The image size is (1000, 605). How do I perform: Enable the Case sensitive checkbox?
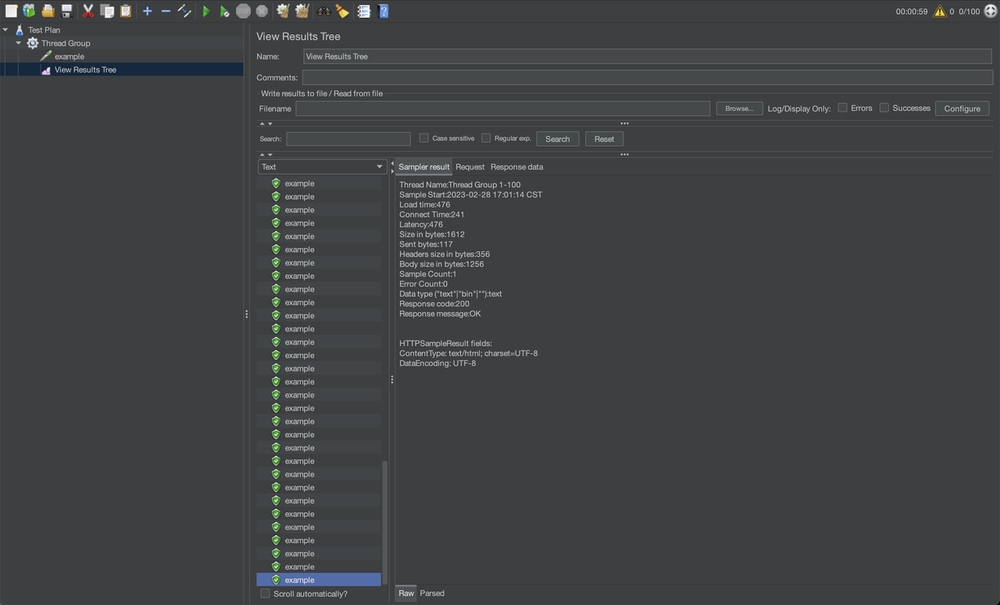pyautogui.click(x=424, y=138)
